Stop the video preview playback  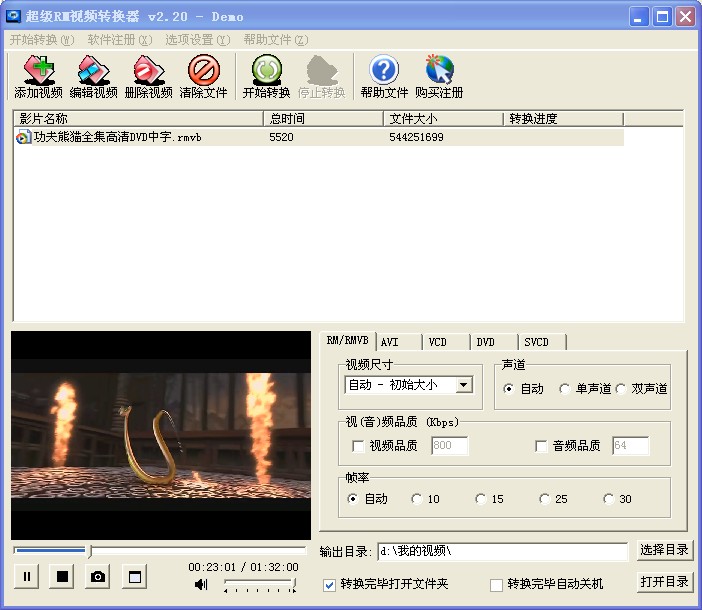click(62, 576)
